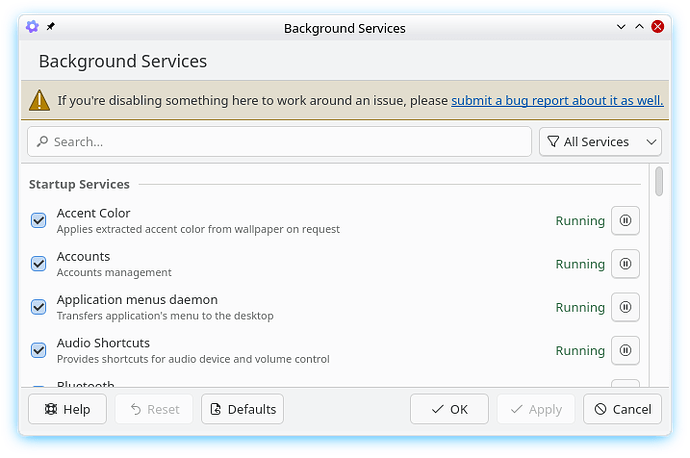Uncheck the Accent Color checkbox

[39, 220]
